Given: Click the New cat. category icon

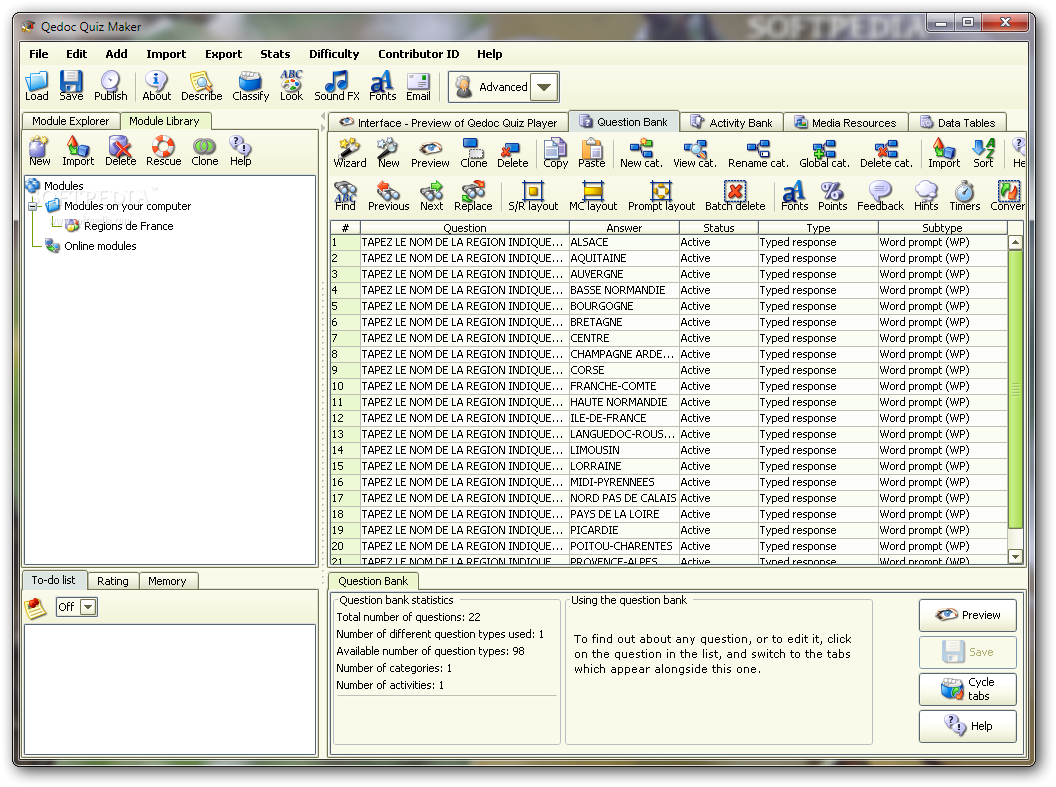Looking at the screenshot, I should 641,153.
